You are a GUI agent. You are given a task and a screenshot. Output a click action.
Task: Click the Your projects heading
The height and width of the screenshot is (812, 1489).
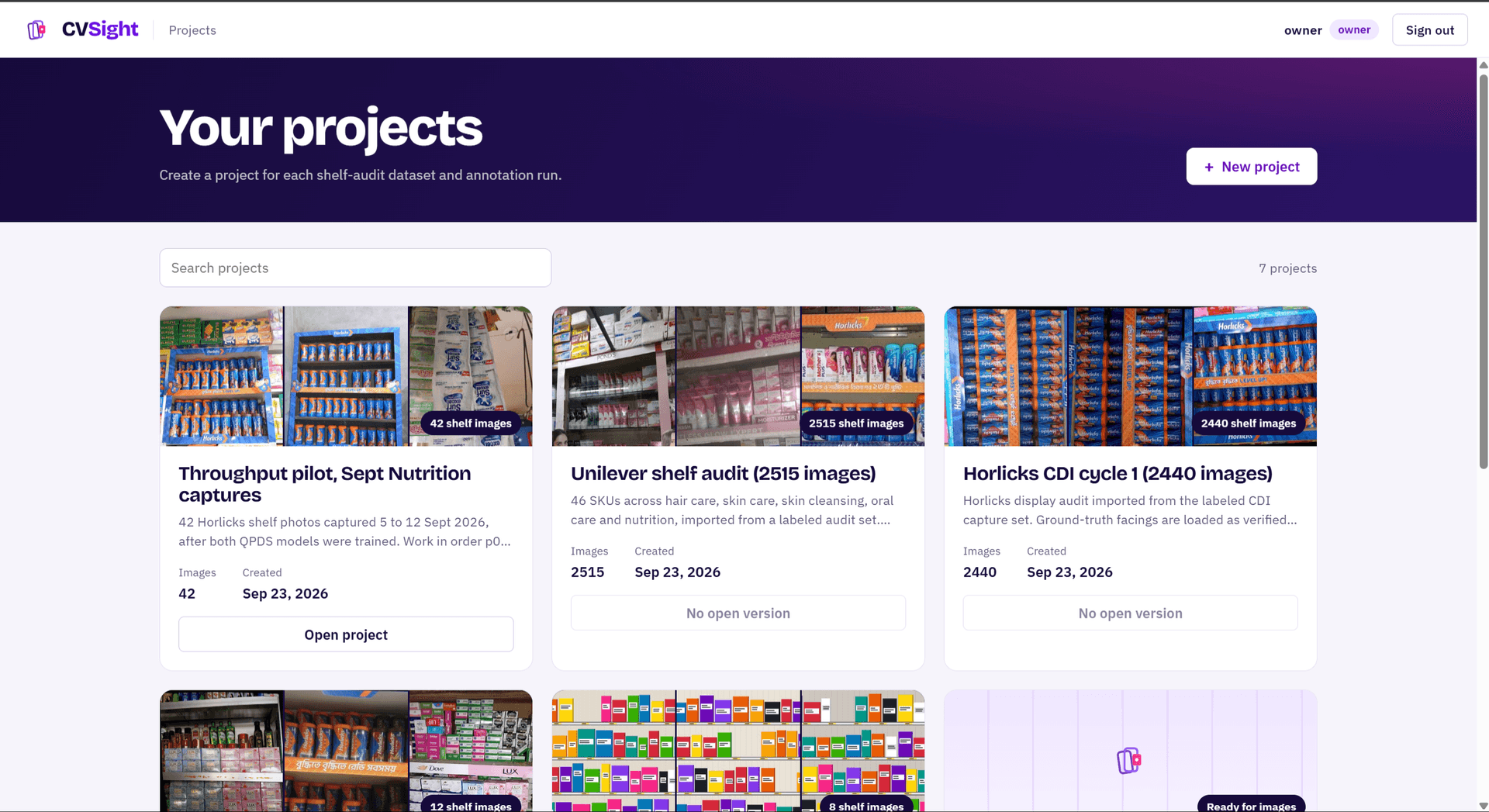pyautogui.click(x=321, y=128)
